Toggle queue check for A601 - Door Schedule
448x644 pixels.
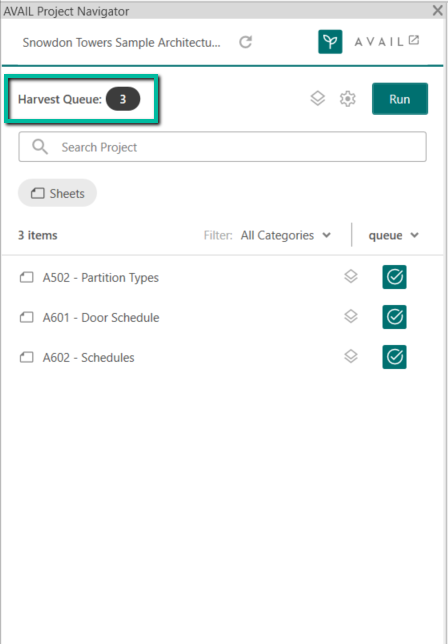click(x=395, y=317)
